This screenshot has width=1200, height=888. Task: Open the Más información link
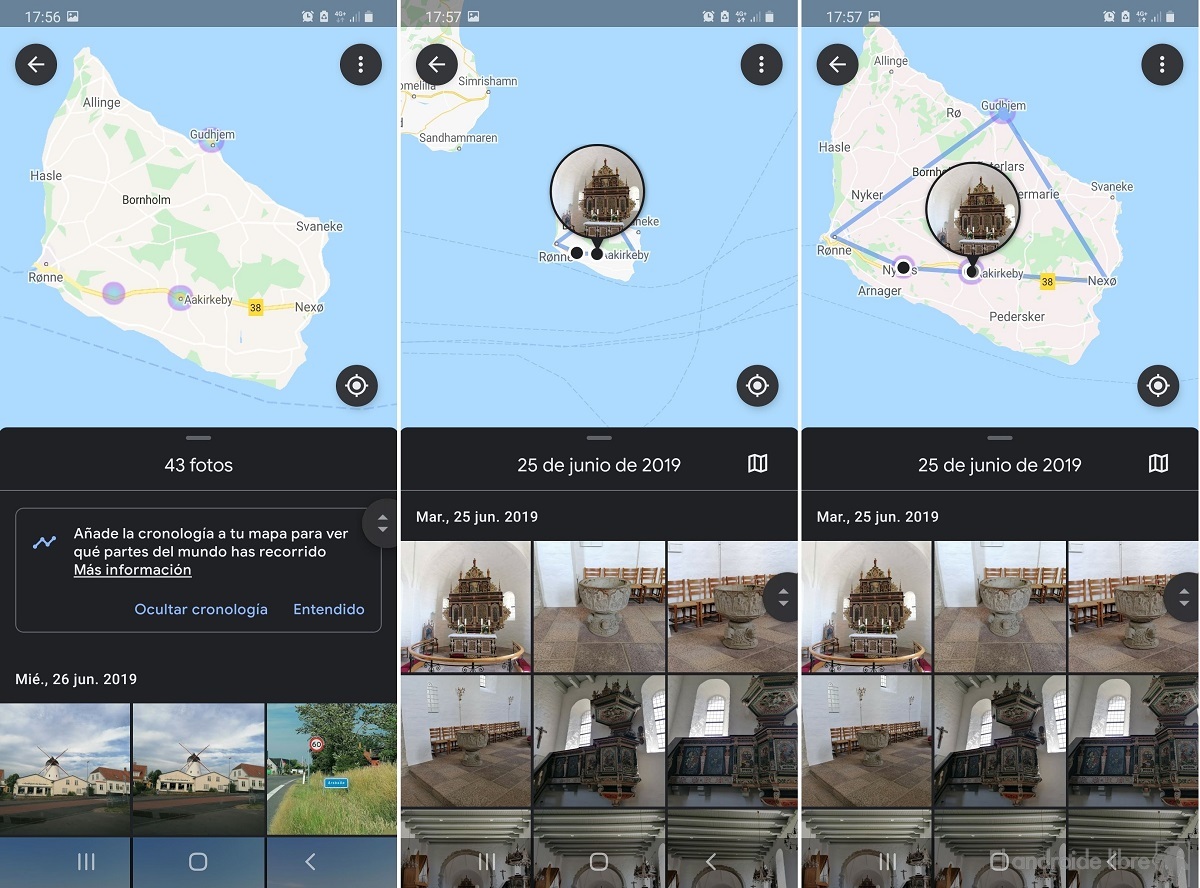pyautogui.click(x=132, y=570)
